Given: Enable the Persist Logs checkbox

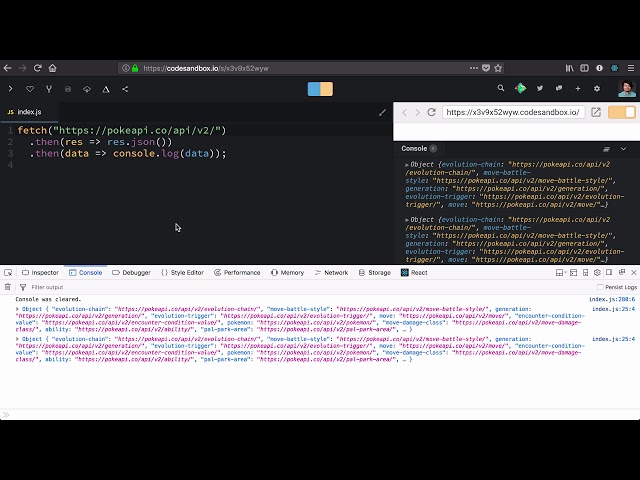Looking at the screenshot, I should [600, 287].
